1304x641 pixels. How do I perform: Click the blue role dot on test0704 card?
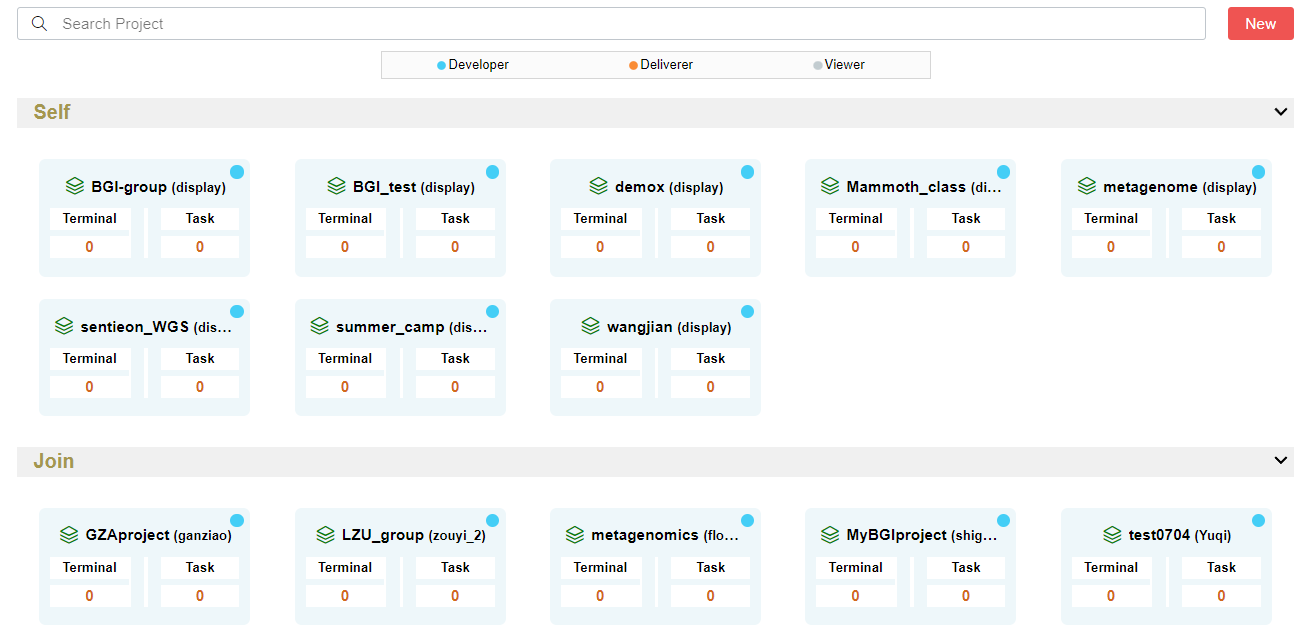point(1258,521)
